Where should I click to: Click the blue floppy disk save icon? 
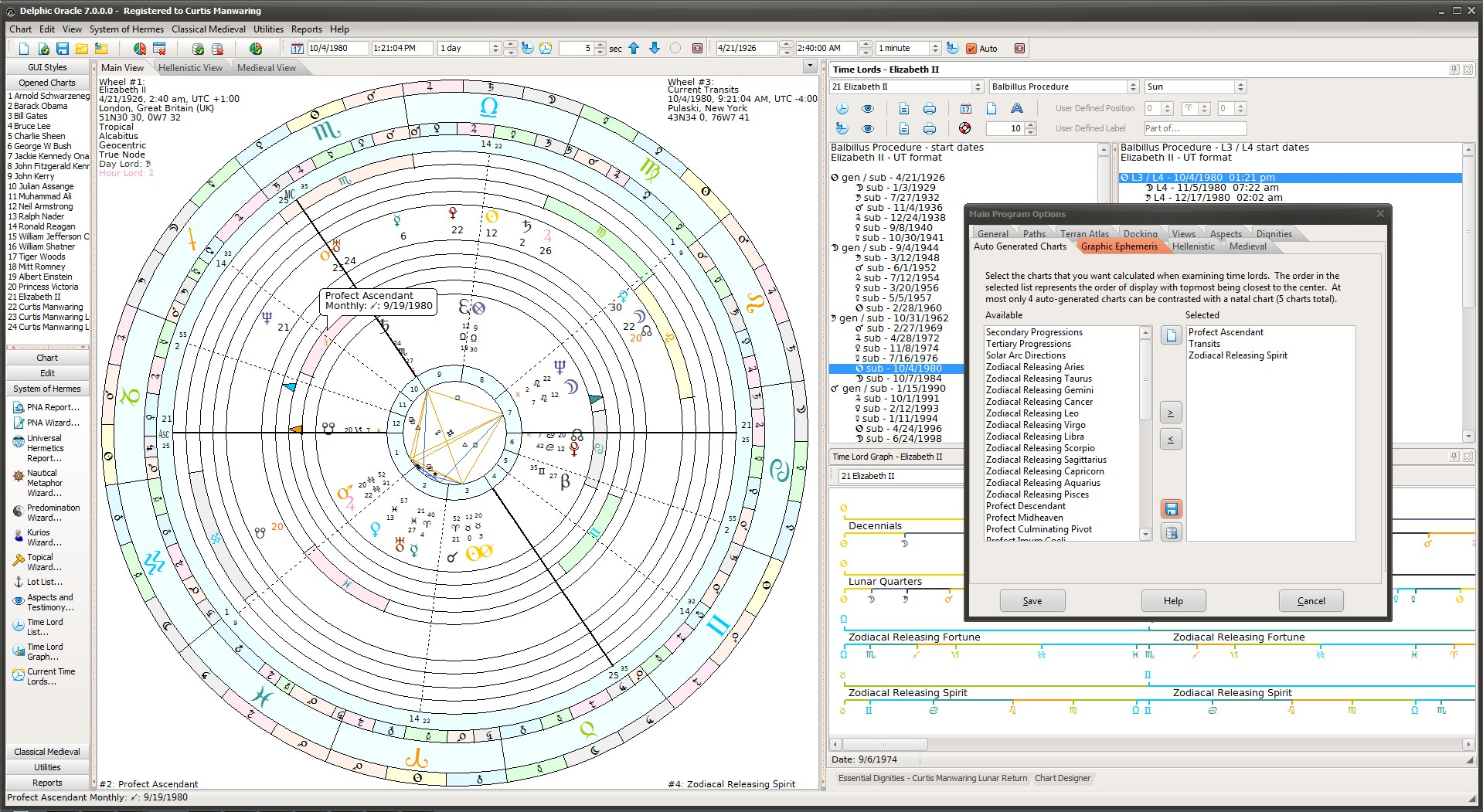pos(63,49)
